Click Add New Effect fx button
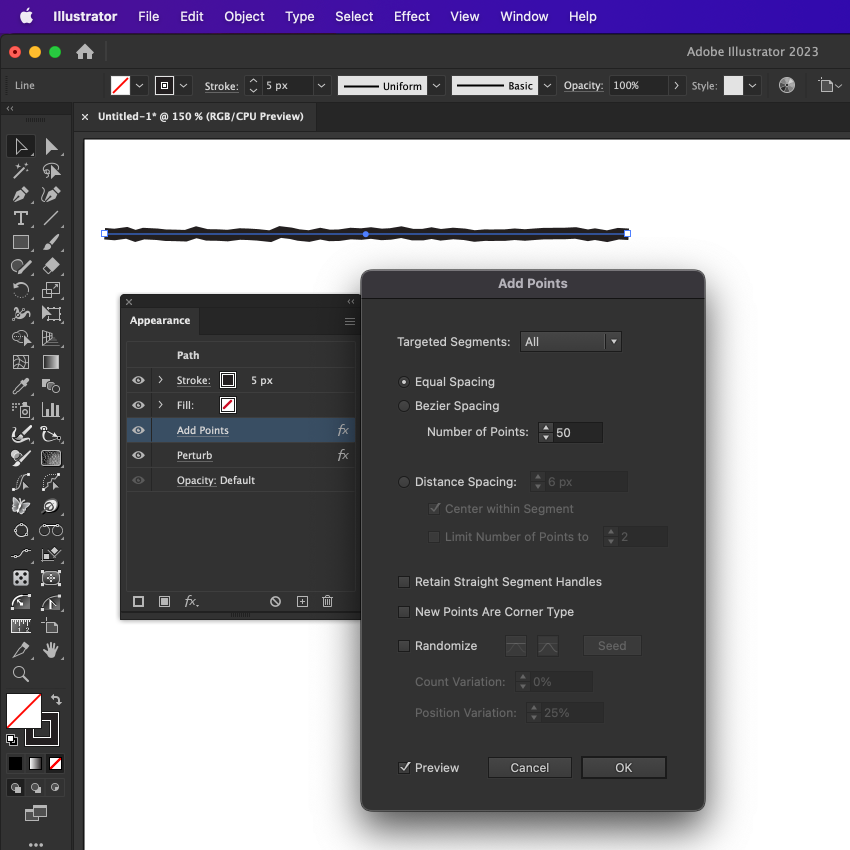Viewport: 850px width, 850px height. click(191, 601)
